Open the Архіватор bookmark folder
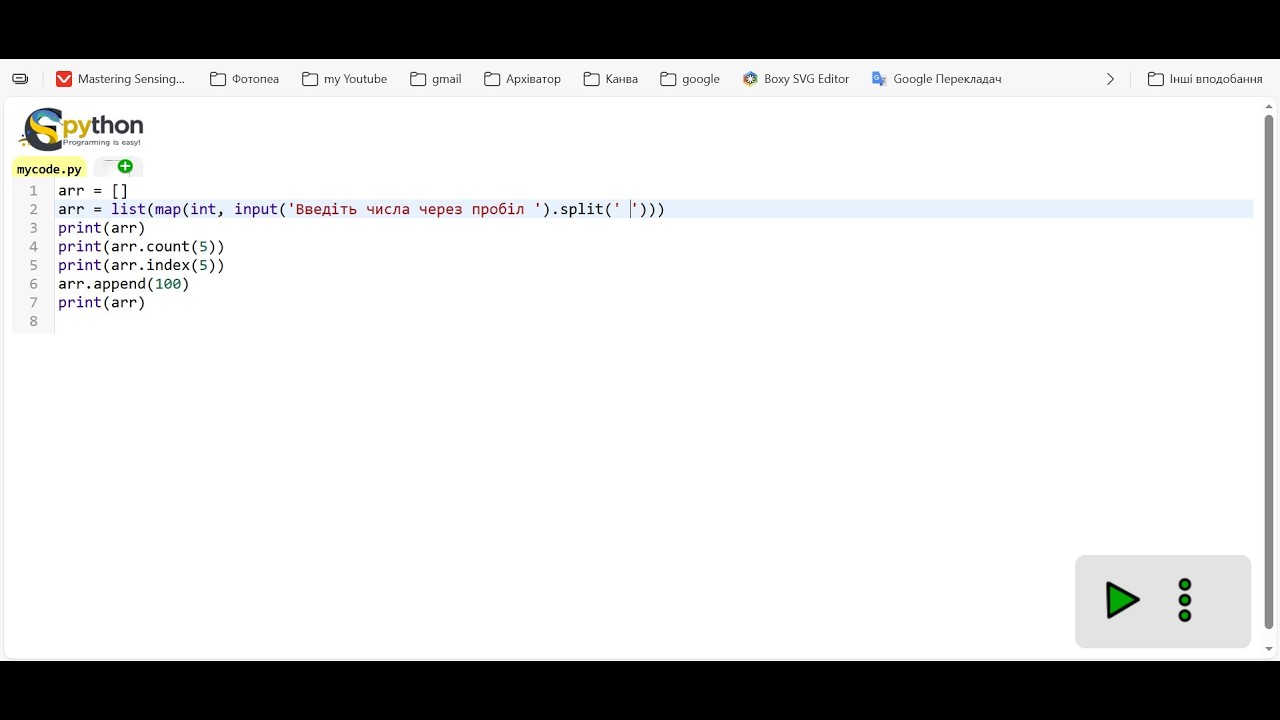The image size is (1280, 720). [x=523, y=79]
